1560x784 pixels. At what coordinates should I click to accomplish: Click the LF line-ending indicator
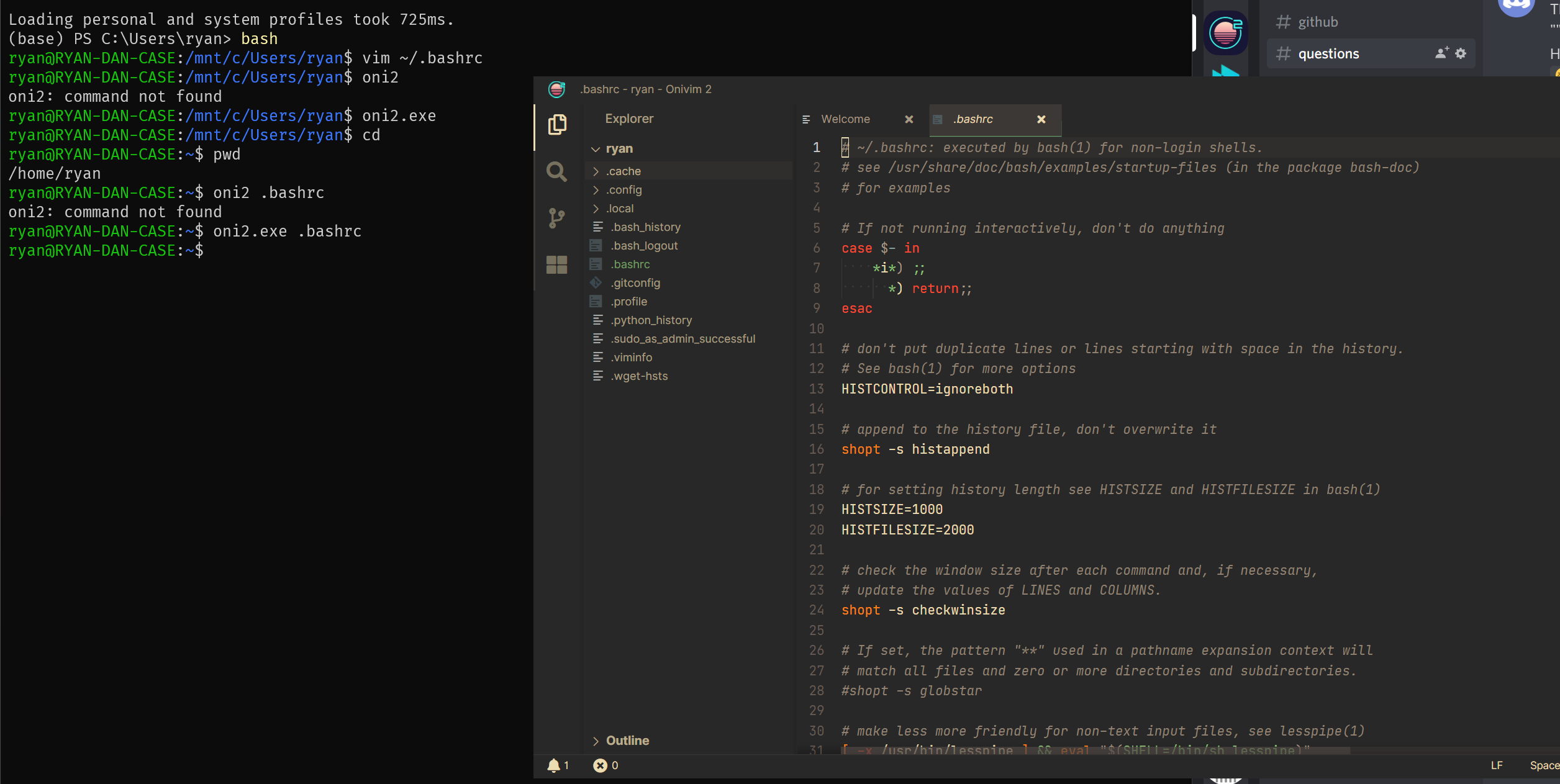(x=1496, y=765)
